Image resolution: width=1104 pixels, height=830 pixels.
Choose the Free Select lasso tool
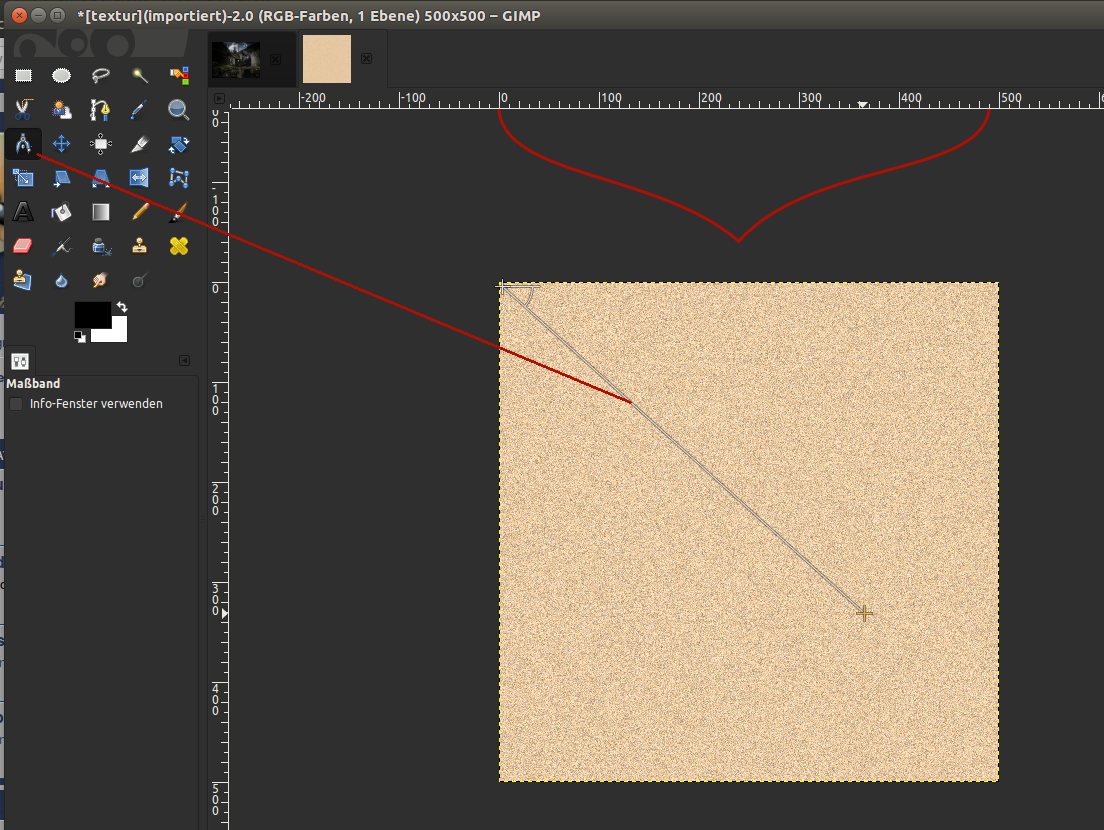coord(101,76)
